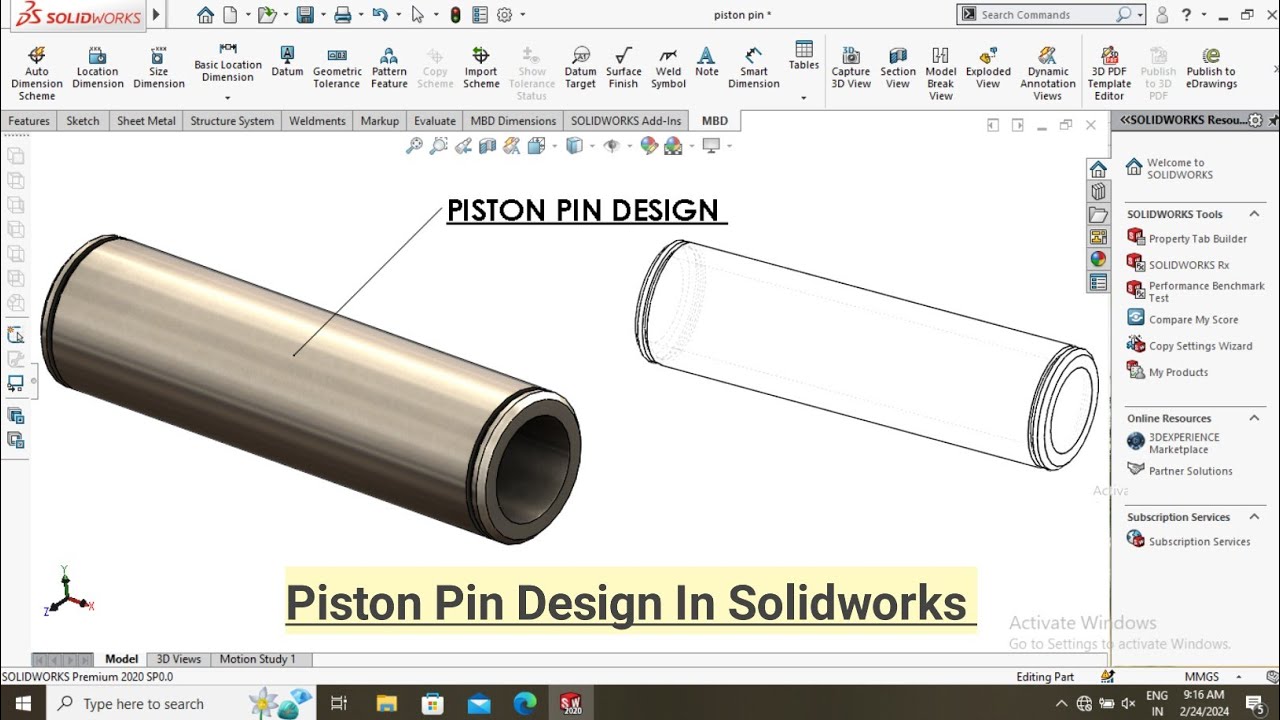Screen dimensions: 1280x720
Task: Click Capture 3D View
Action: click(851, 67)
